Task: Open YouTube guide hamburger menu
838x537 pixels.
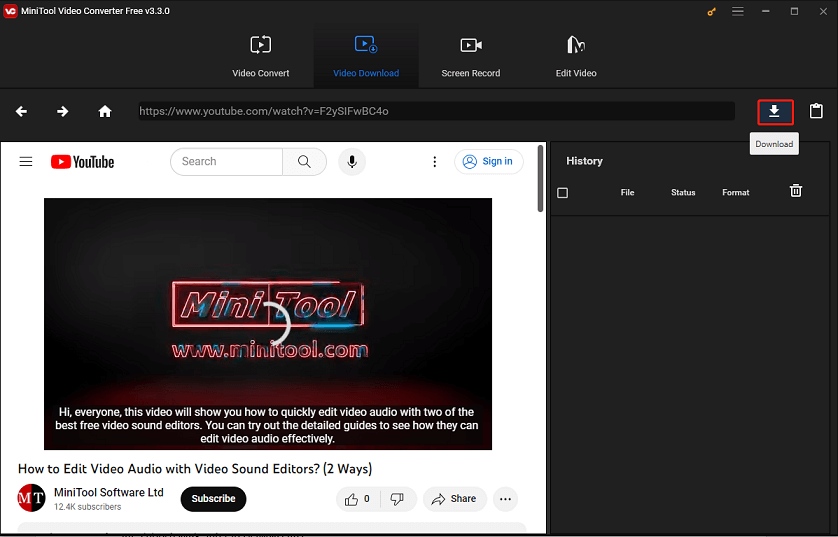Action: coord(26,161)
